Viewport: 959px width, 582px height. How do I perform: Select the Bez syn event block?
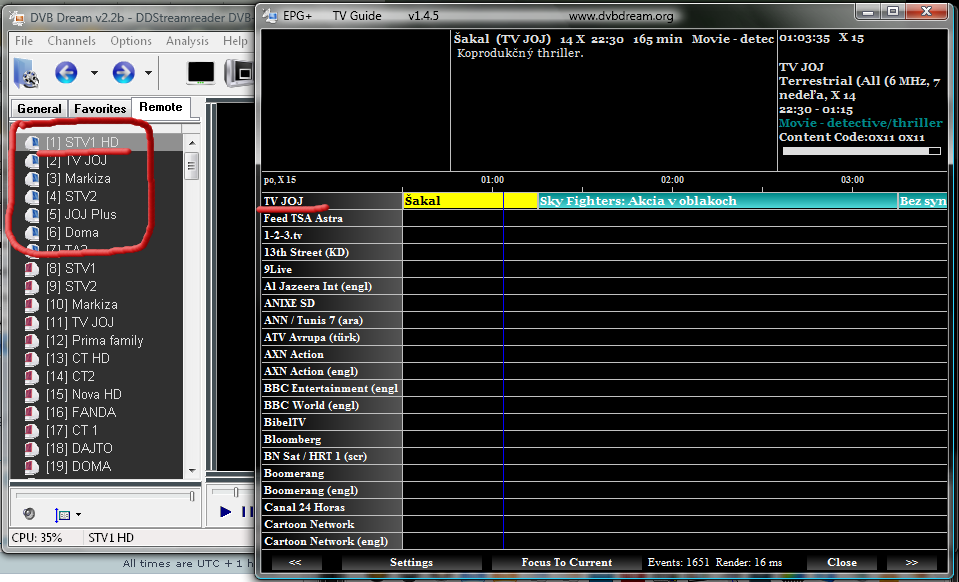coord(922,201)
